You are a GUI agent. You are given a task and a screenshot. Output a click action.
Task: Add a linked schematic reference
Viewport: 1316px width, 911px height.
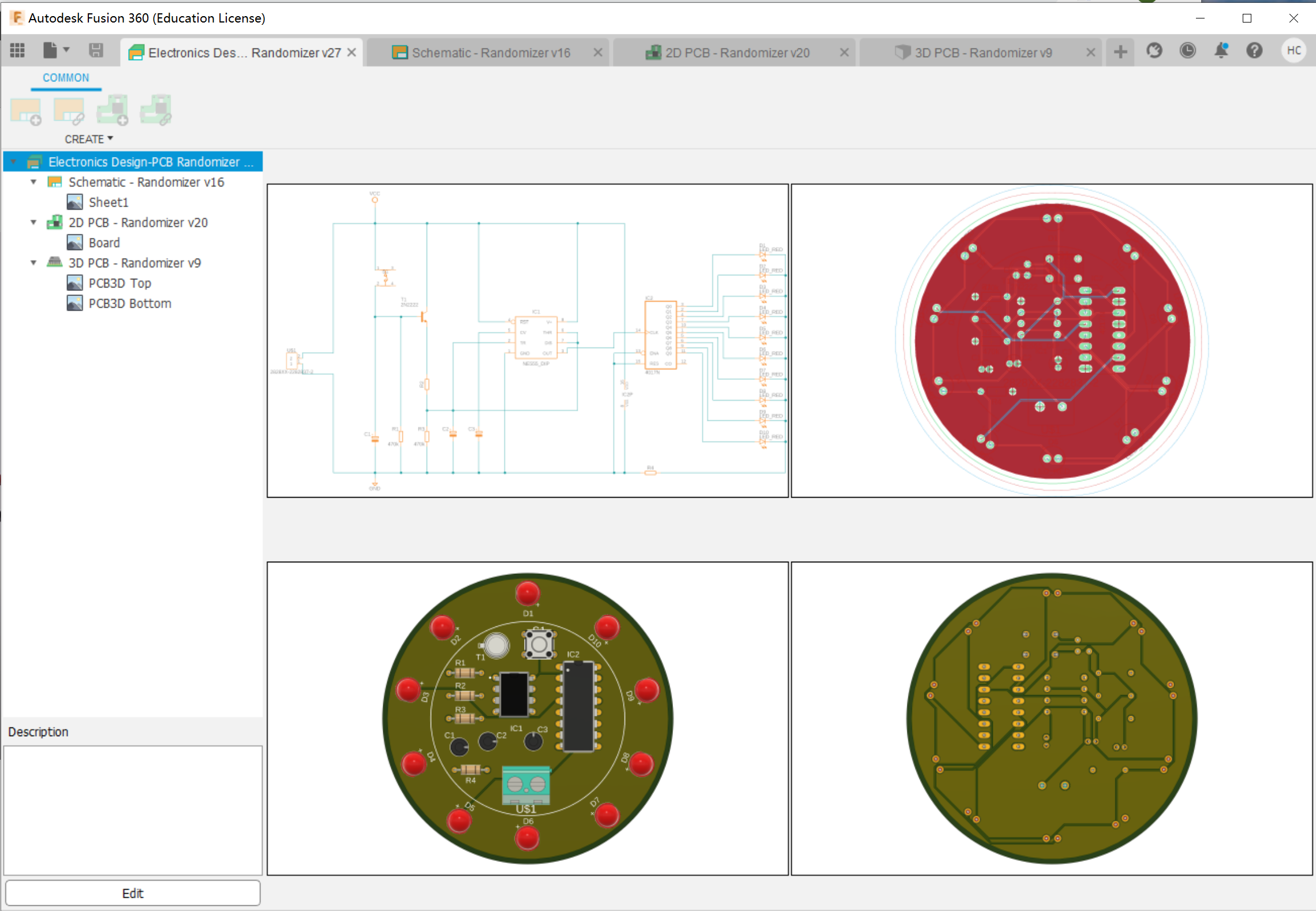[x=69, y=110]
